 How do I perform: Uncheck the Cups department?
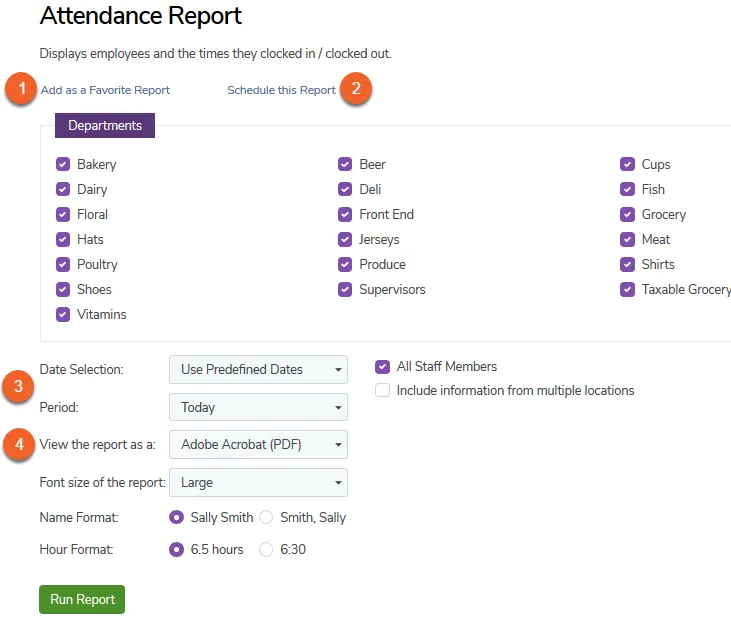click(x=628, y=164)
